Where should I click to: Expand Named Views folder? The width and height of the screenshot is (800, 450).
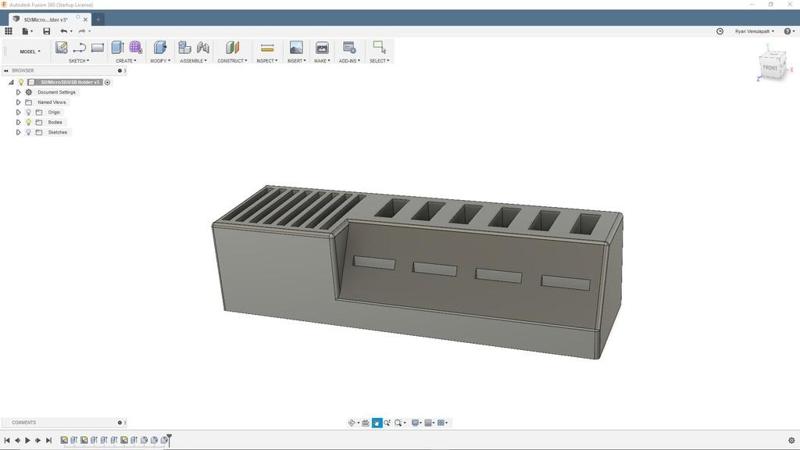tap(18, 102)
